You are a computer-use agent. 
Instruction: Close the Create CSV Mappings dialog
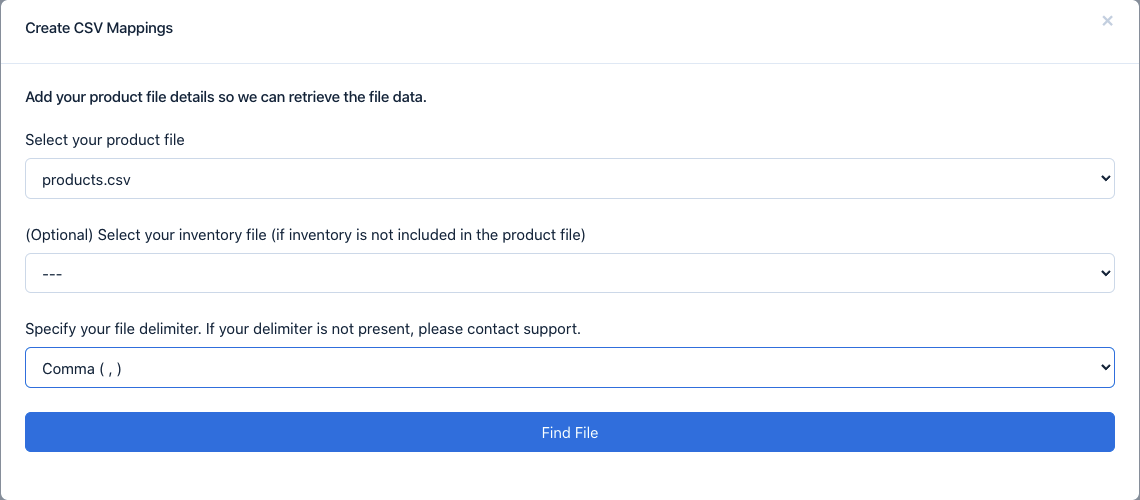[1107, 21]
